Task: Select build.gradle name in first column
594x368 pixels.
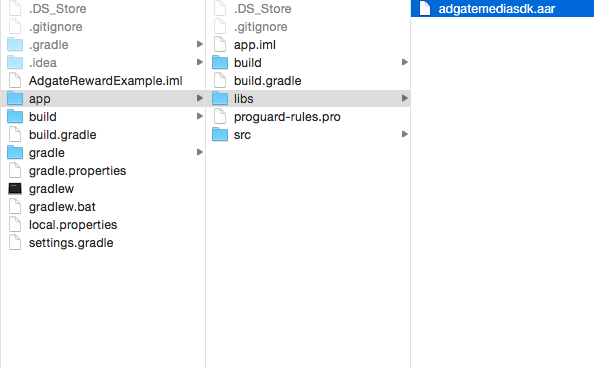Action: click(x=63, y=135)
